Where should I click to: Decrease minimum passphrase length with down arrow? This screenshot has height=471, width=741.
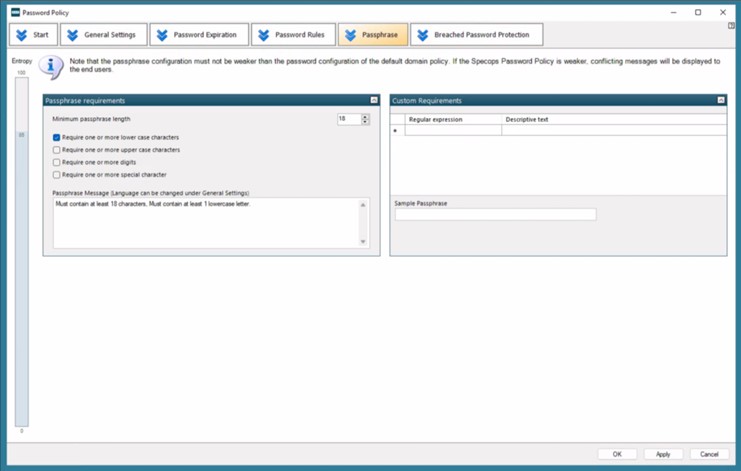point(365,122)
